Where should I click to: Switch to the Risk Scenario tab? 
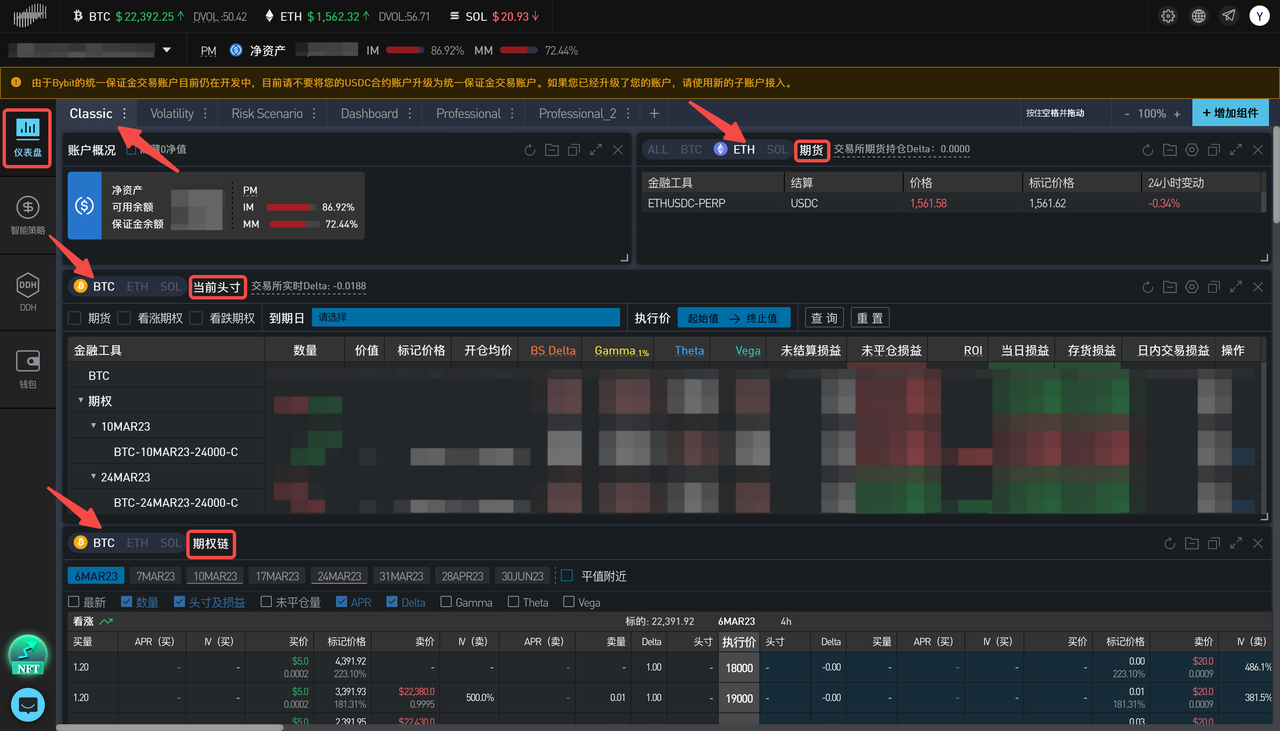pyautogui.click(x=267, y=113)
